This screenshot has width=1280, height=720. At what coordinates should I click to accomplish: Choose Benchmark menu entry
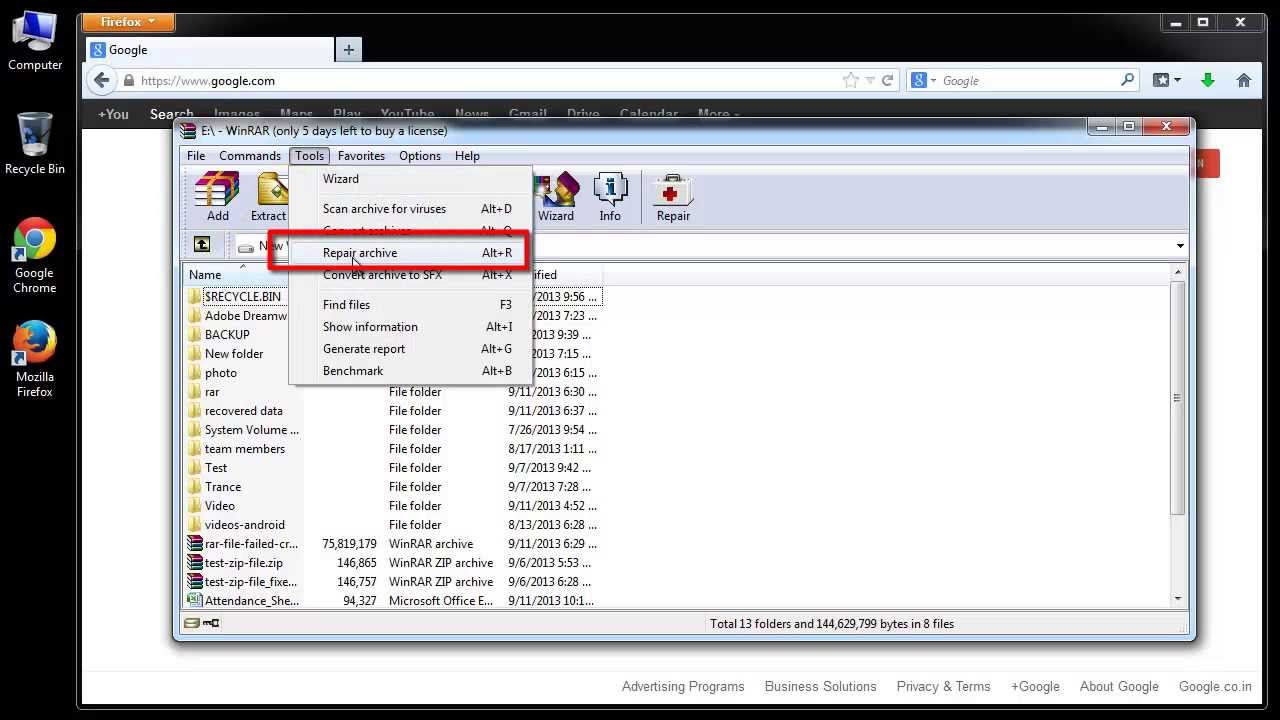pyautogui.click(x=411, y=371)
